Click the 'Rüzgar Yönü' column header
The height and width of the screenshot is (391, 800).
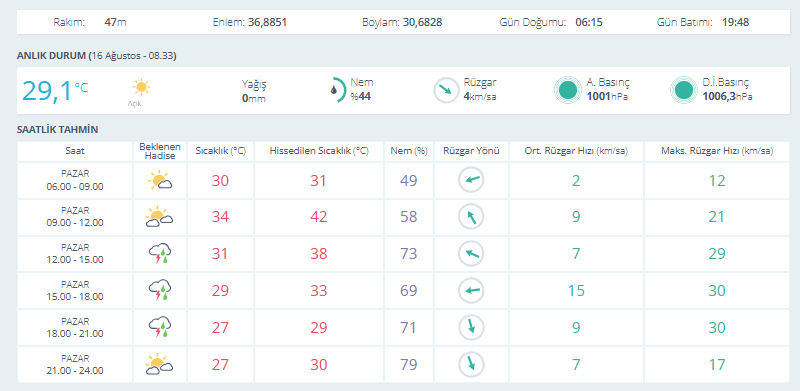point(471,151)
